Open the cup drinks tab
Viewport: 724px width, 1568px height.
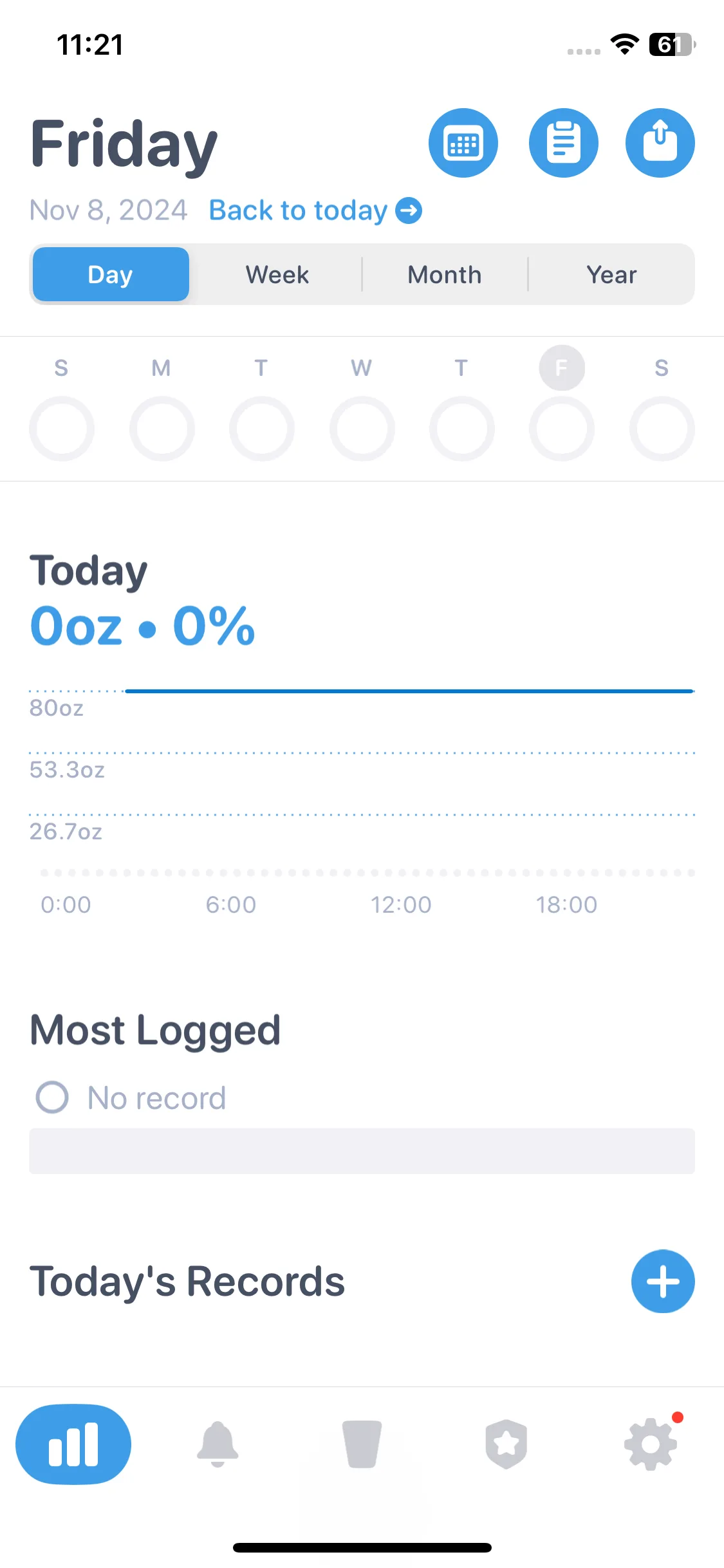pos(362,1444)
